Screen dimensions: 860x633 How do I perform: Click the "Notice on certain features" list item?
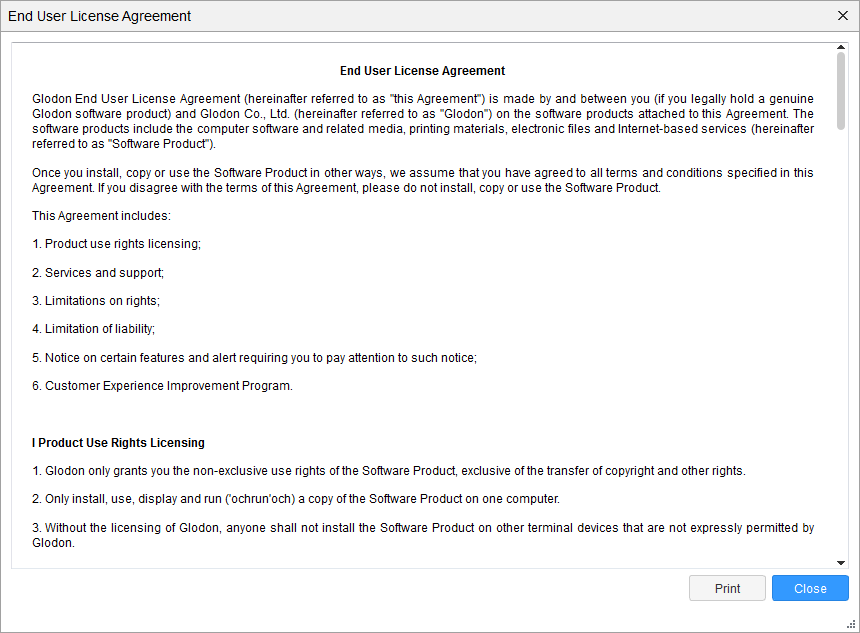pos(254,357)
